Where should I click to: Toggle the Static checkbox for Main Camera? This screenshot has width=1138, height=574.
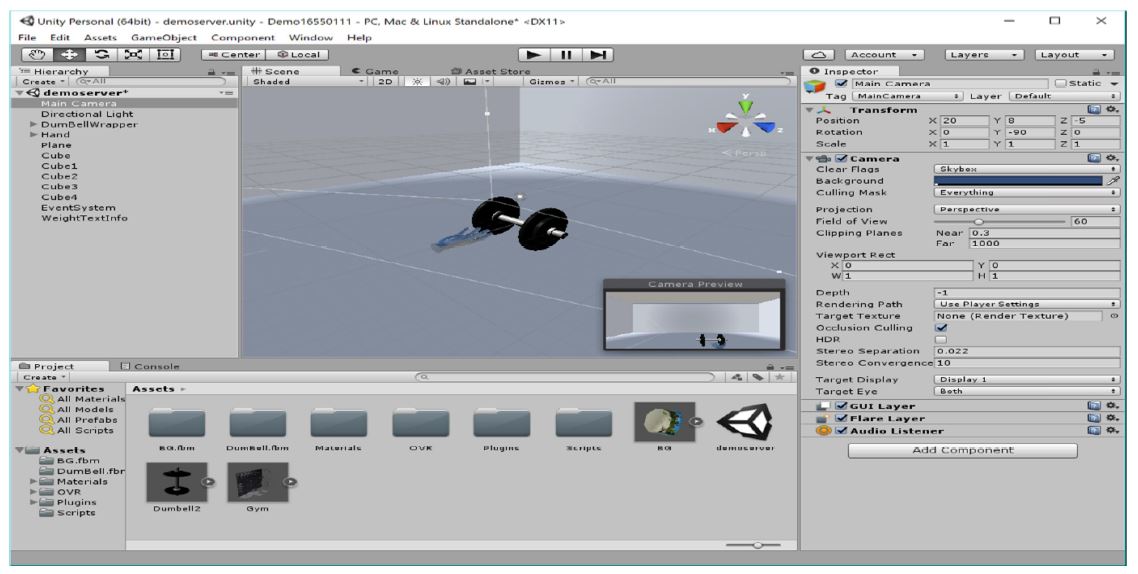click(x=1061, y=83)
